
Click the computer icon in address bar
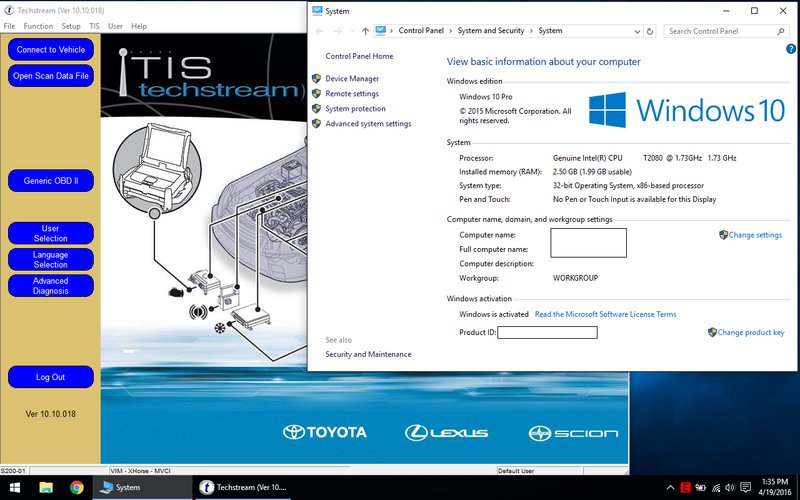[x=381, y=31]
